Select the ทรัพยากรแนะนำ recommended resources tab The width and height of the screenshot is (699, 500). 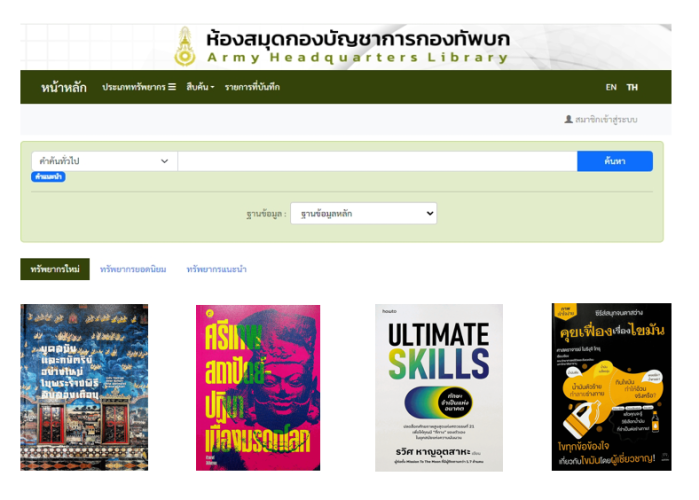pyautogui.click(x=216, y=269)
